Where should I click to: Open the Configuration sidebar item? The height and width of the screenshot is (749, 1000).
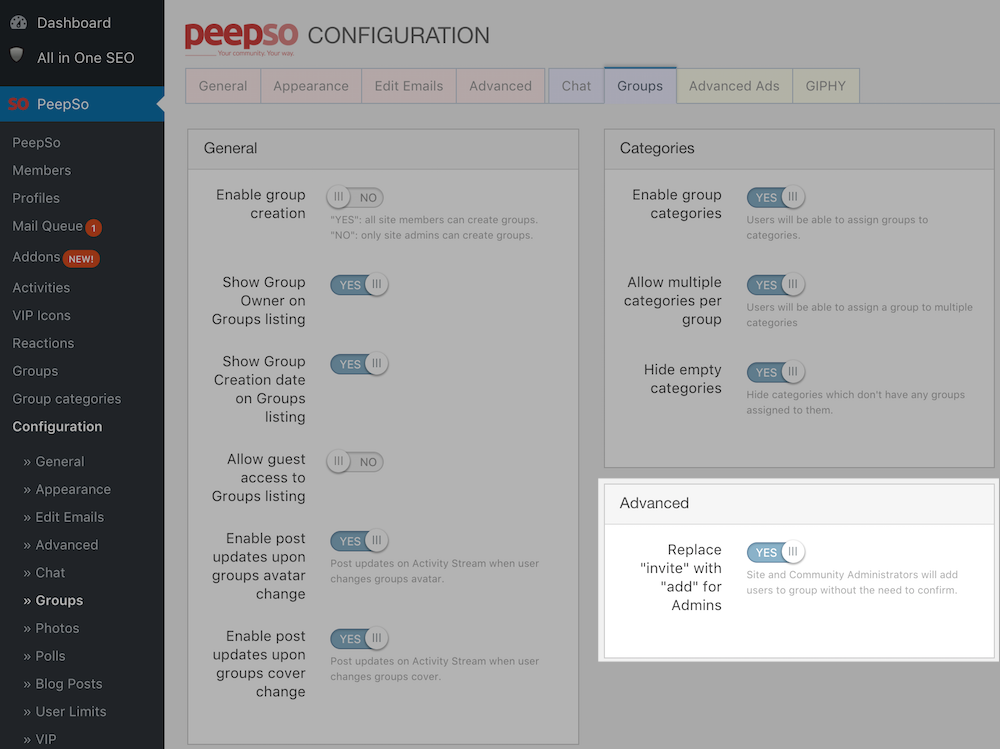coord(57,427)
